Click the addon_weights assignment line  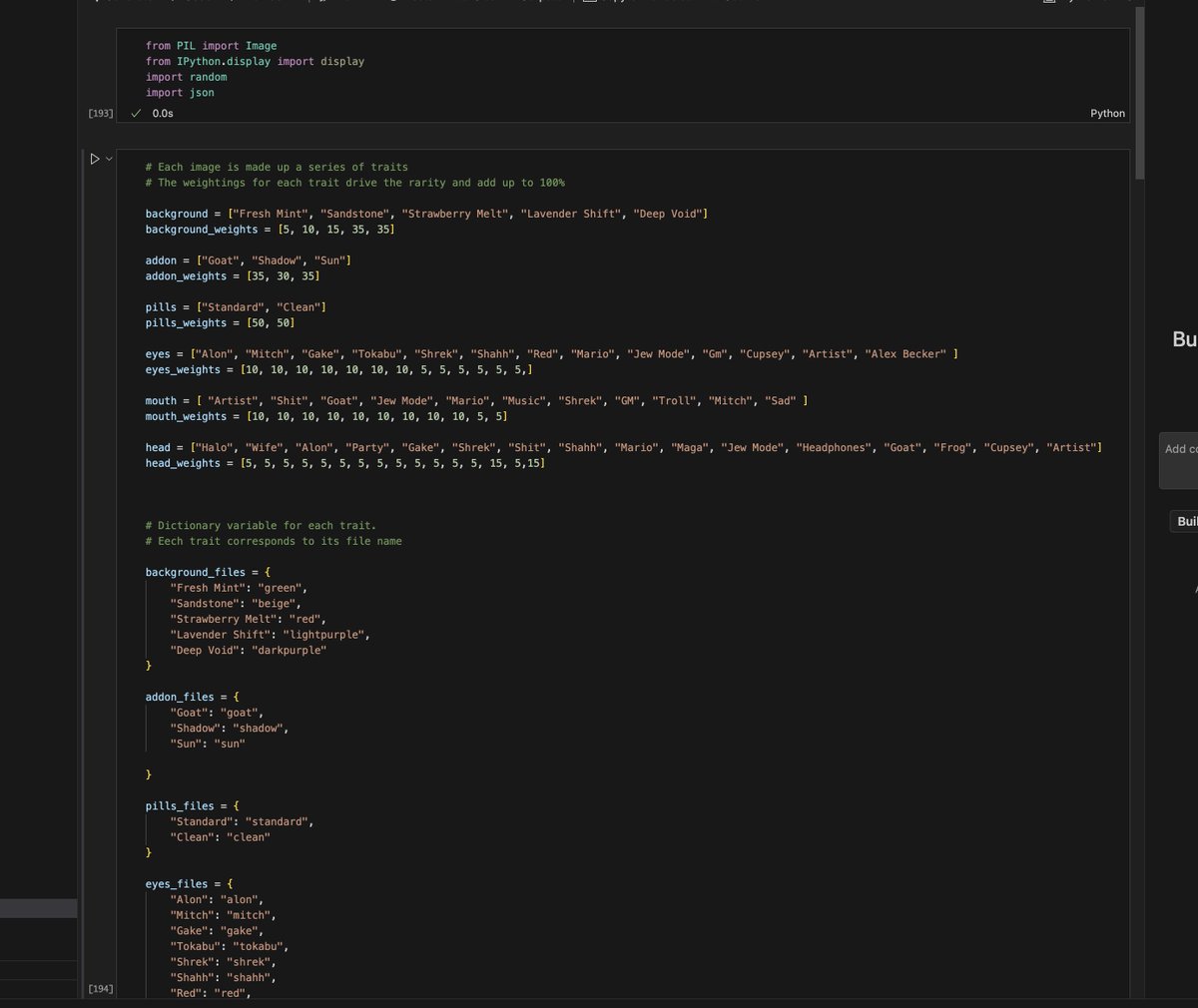tap(233, 276)
